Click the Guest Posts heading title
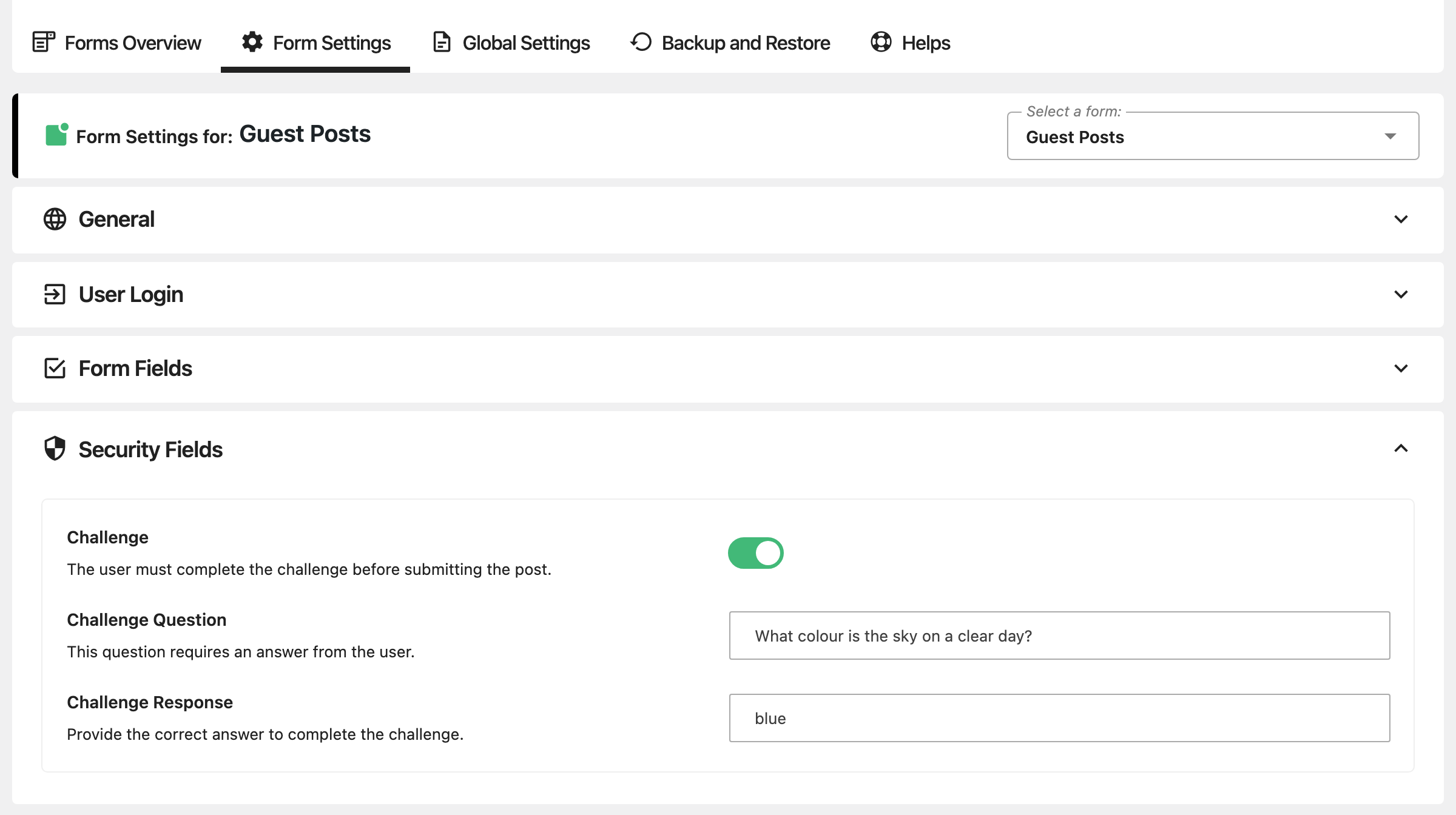This screenshot has width=1456, height=815. [305, 134]
